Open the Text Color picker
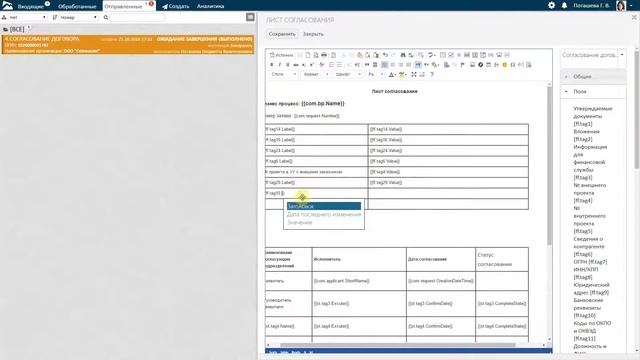The image size is (640, 360). tap(392, 74)
